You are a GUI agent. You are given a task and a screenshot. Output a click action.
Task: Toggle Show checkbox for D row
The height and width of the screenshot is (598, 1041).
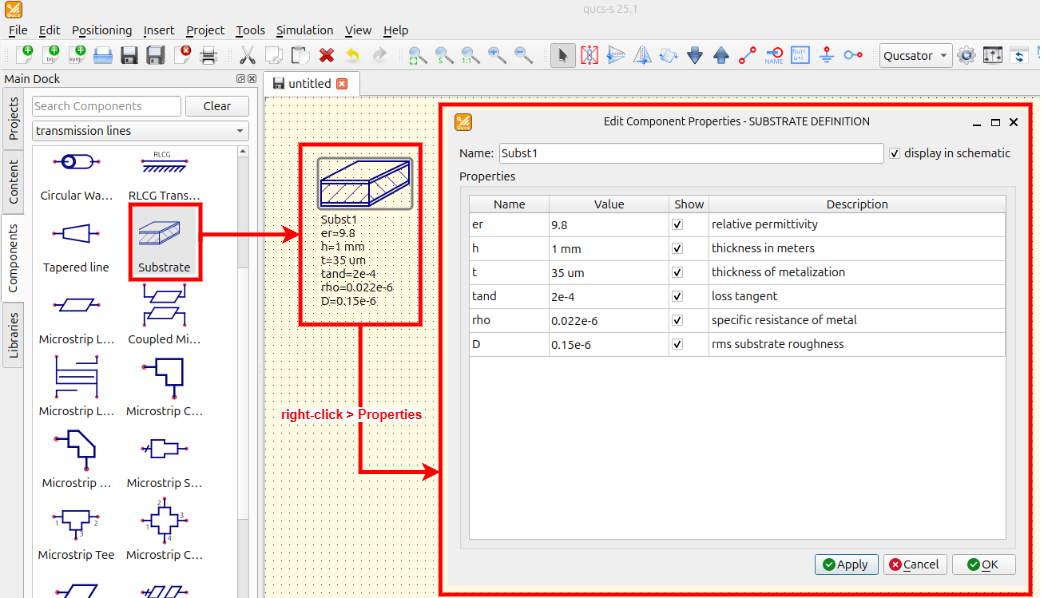point(677,344)
